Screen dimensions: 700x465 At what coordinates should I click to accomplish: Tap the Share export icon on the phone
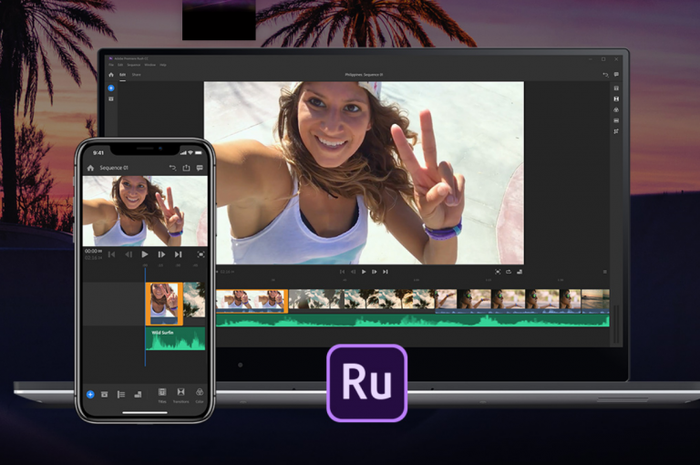(x=186, y=168)
